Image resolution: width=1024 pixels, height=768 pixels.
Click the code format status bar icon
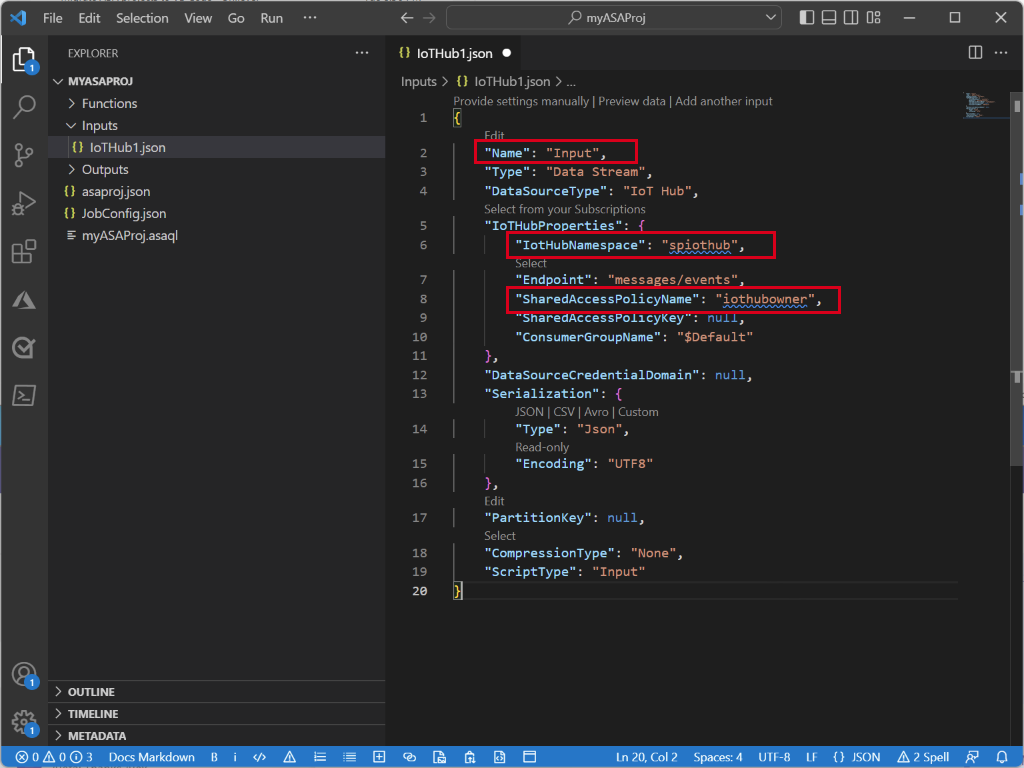pos(259,757)
